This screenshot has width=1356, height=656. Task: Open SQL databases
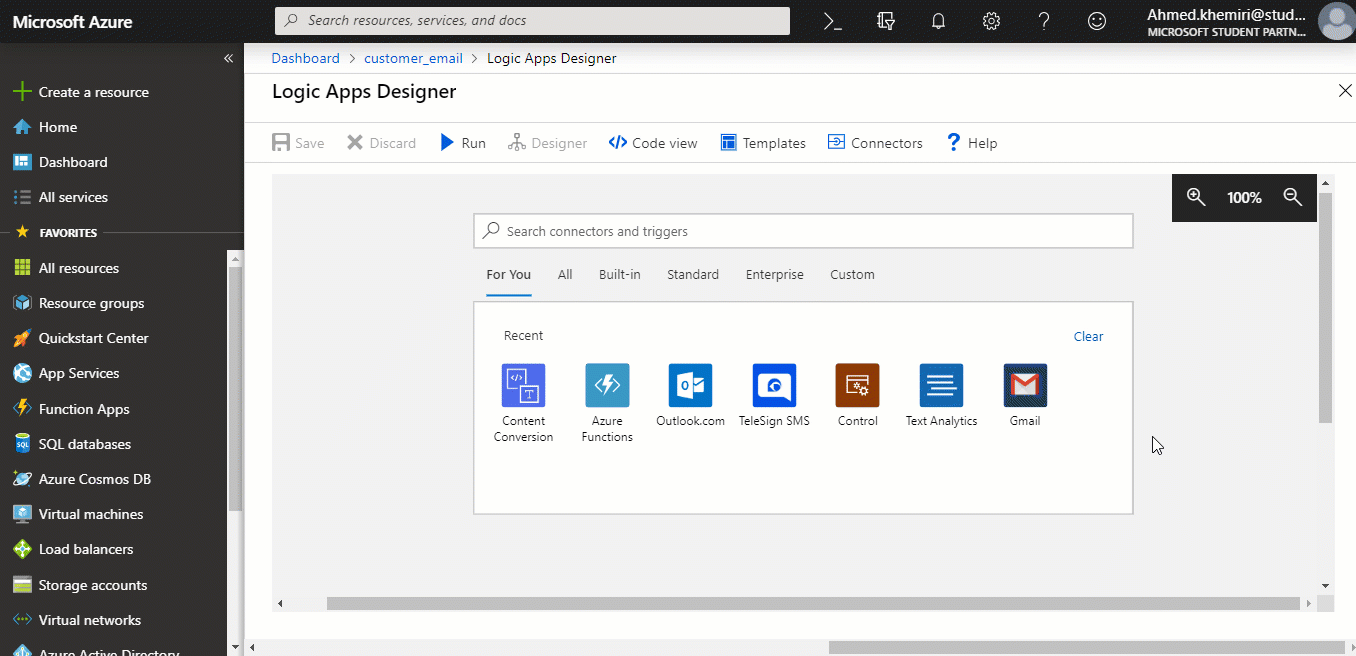point(72,444)
